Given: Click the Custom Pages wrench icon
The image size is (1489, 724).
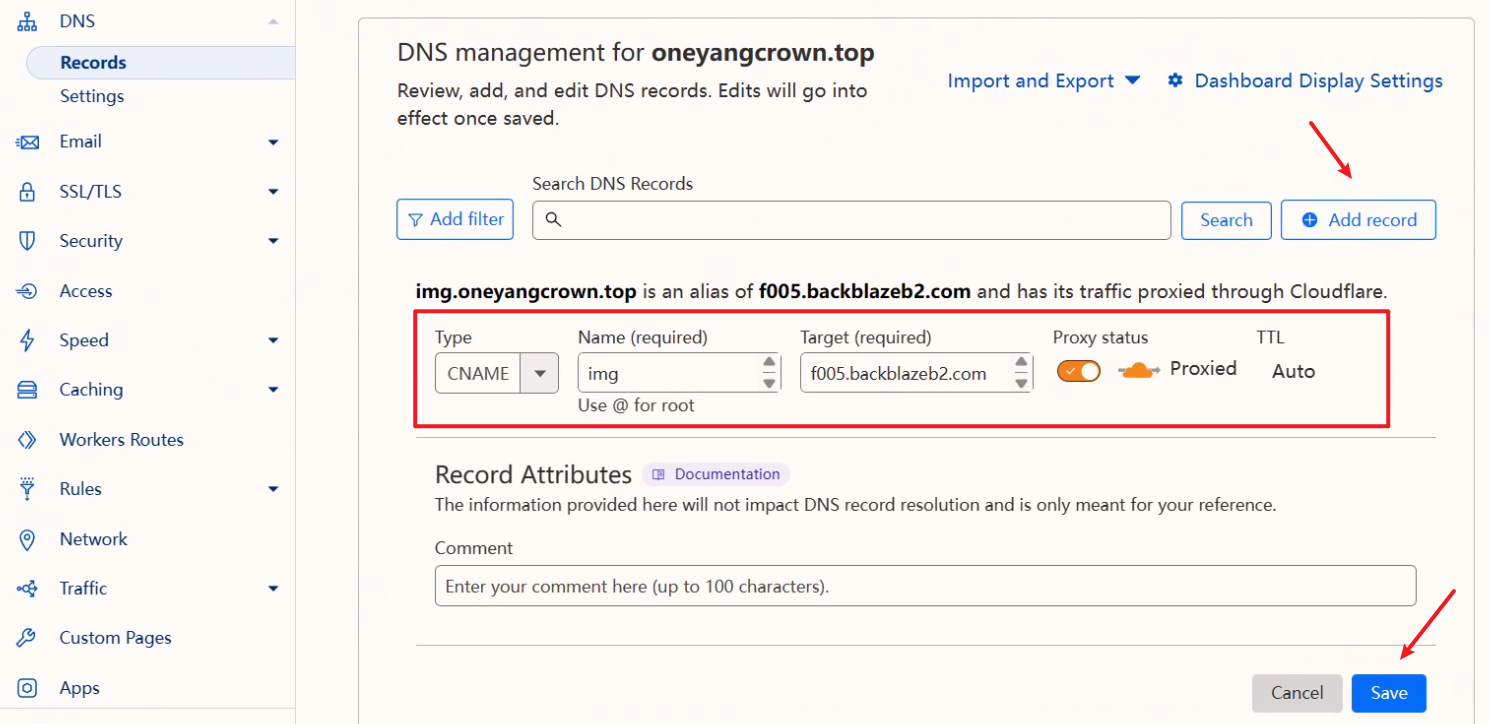Looking at the screenshot, I should (28, 638).
